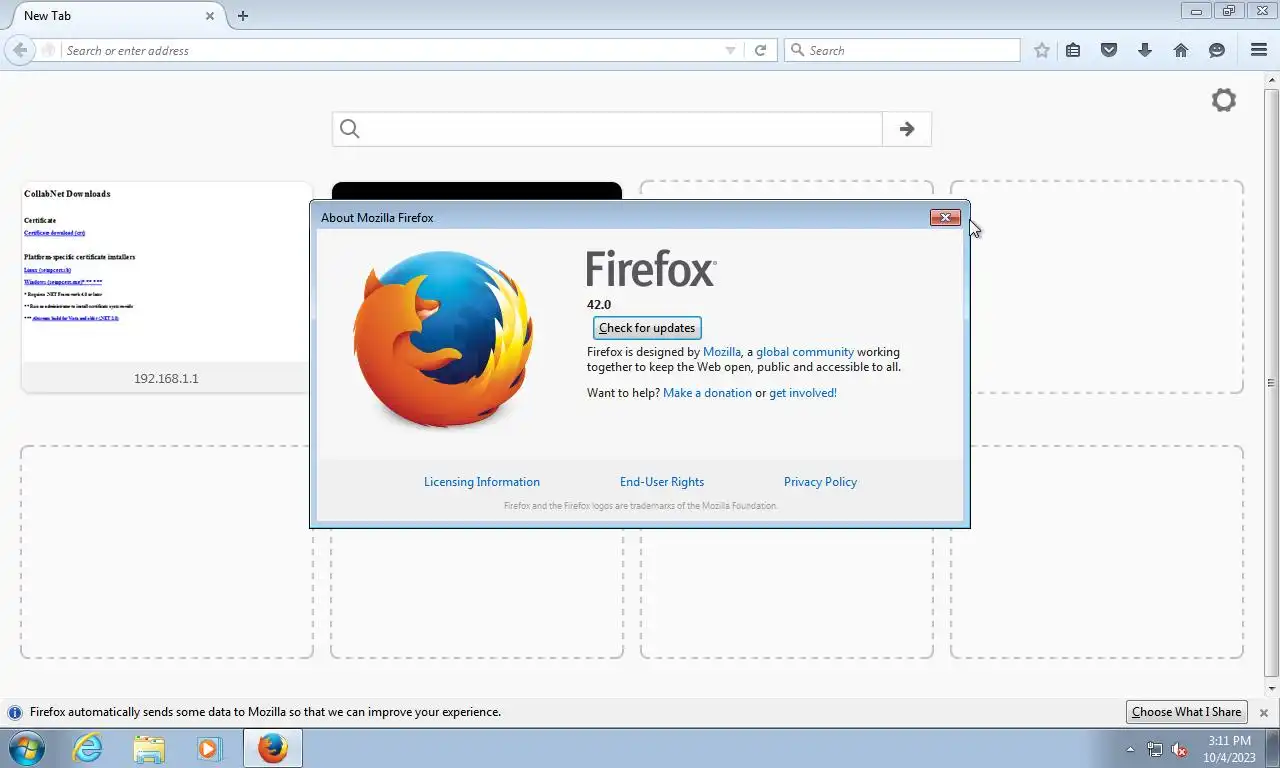Click Choose What I Share button

[x=1186, y=712]
